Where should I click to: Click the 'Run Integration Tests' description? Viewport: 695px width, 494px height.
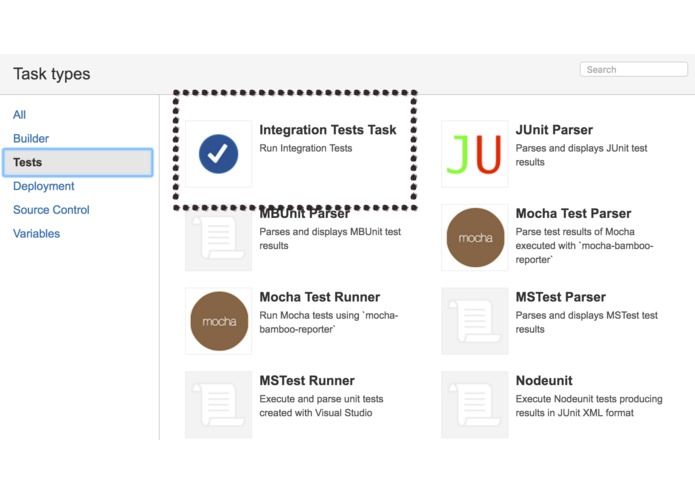tap(306, 148)
